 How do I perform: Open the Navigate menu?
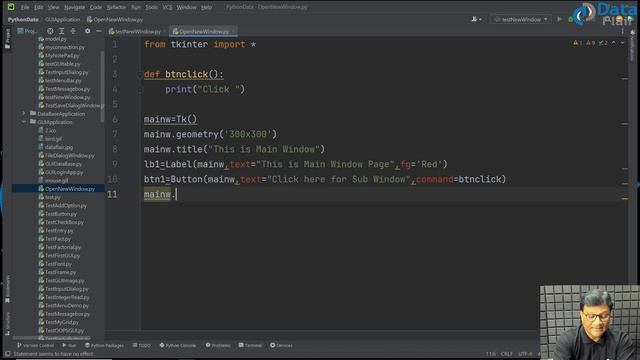click(x=74, y=7)
